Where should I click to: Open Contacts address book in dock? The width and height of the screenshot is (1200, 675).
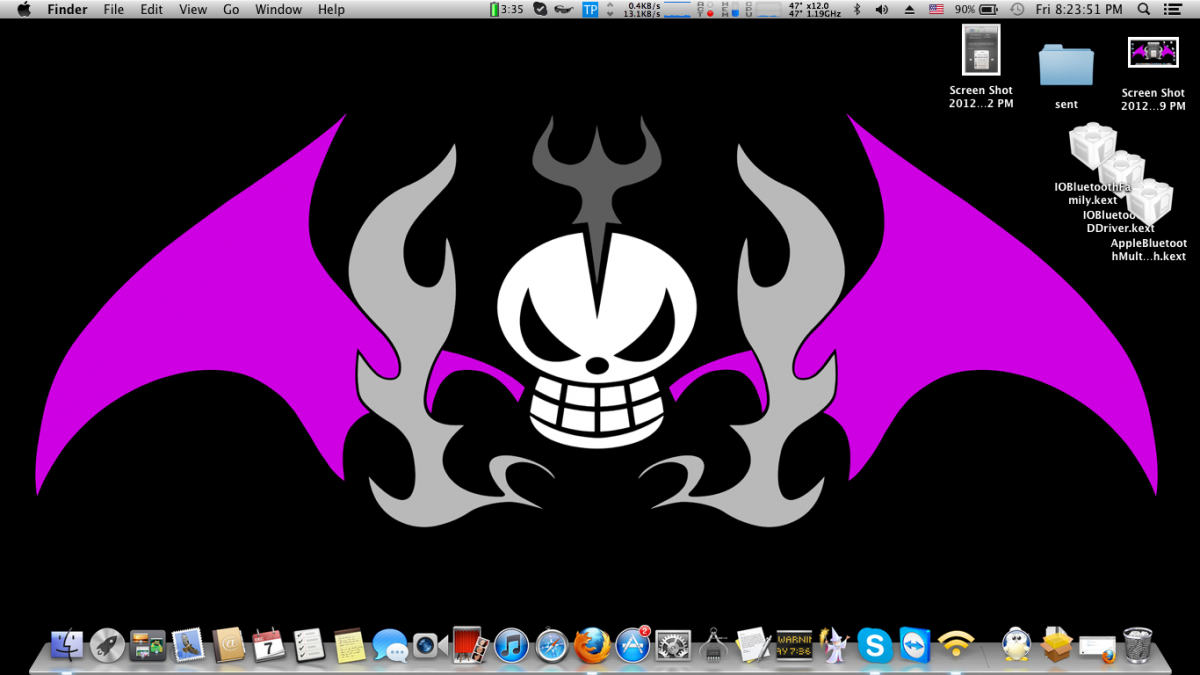point(229,645)
